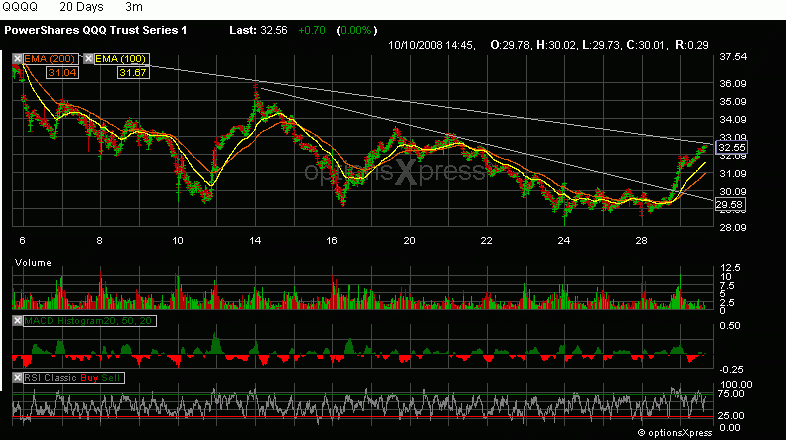Open the MACD Histogram 20, 50, 20 label
Screen dimensions: 786x440
tap(88, 321)
